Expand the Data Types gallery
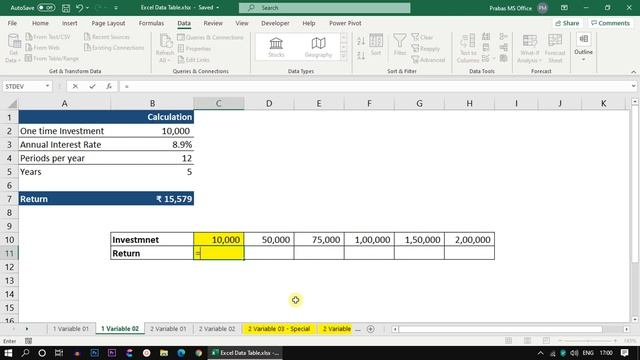 coord(344,57)
